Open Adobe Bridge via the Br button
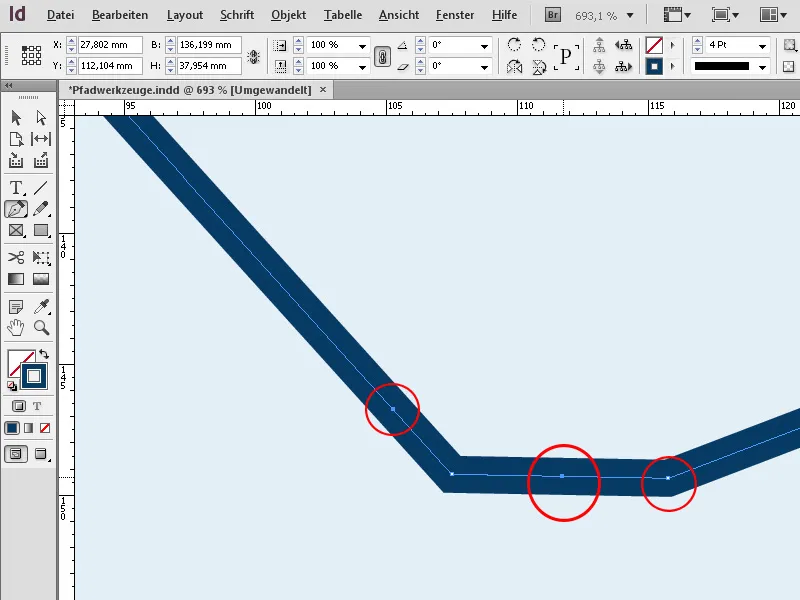The width and height of the screenshot is (800, 600). 551,13
